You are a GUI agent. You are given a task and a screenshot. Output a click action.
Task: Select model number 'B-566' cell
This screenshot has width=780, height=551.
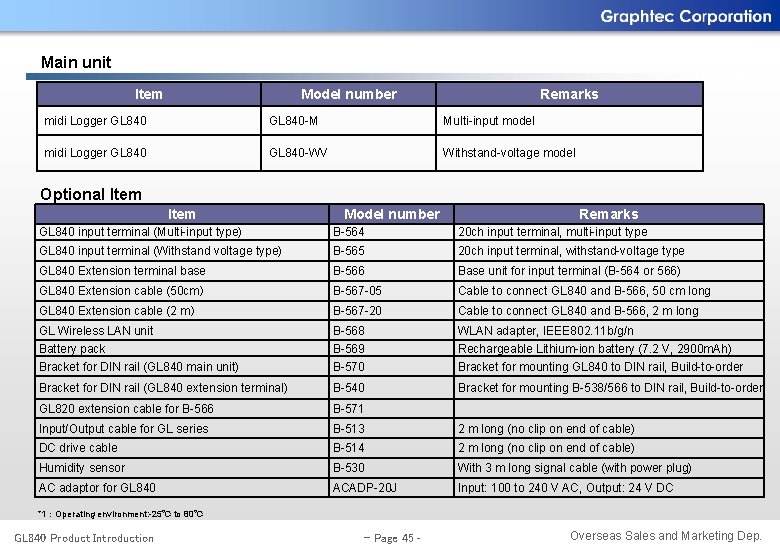391,271
